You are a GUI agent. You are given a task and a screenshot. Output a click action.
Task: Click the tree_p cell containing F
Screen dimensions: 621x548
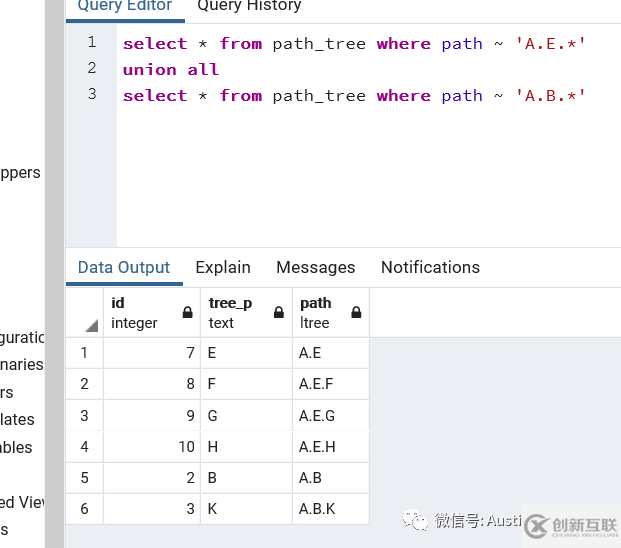pyautogui.click(x=246, y=384)
